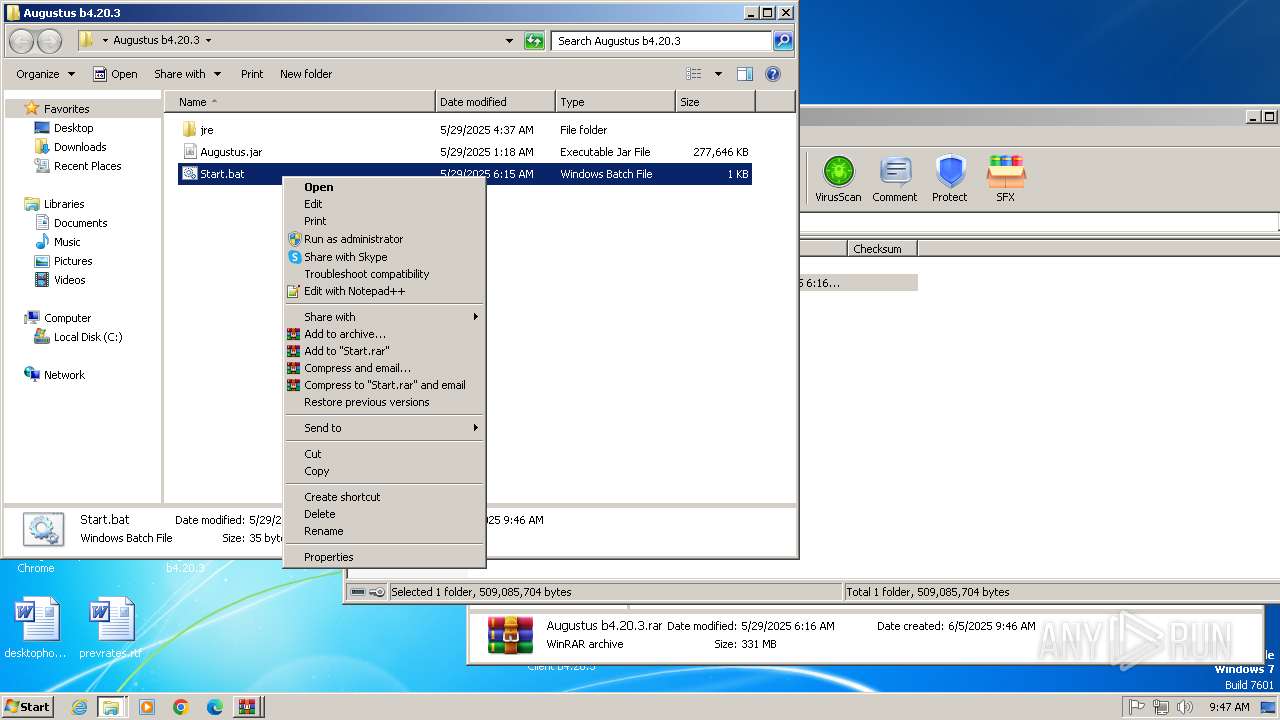
Task: Sort by Date modified column header
Action: coord(496,102)
